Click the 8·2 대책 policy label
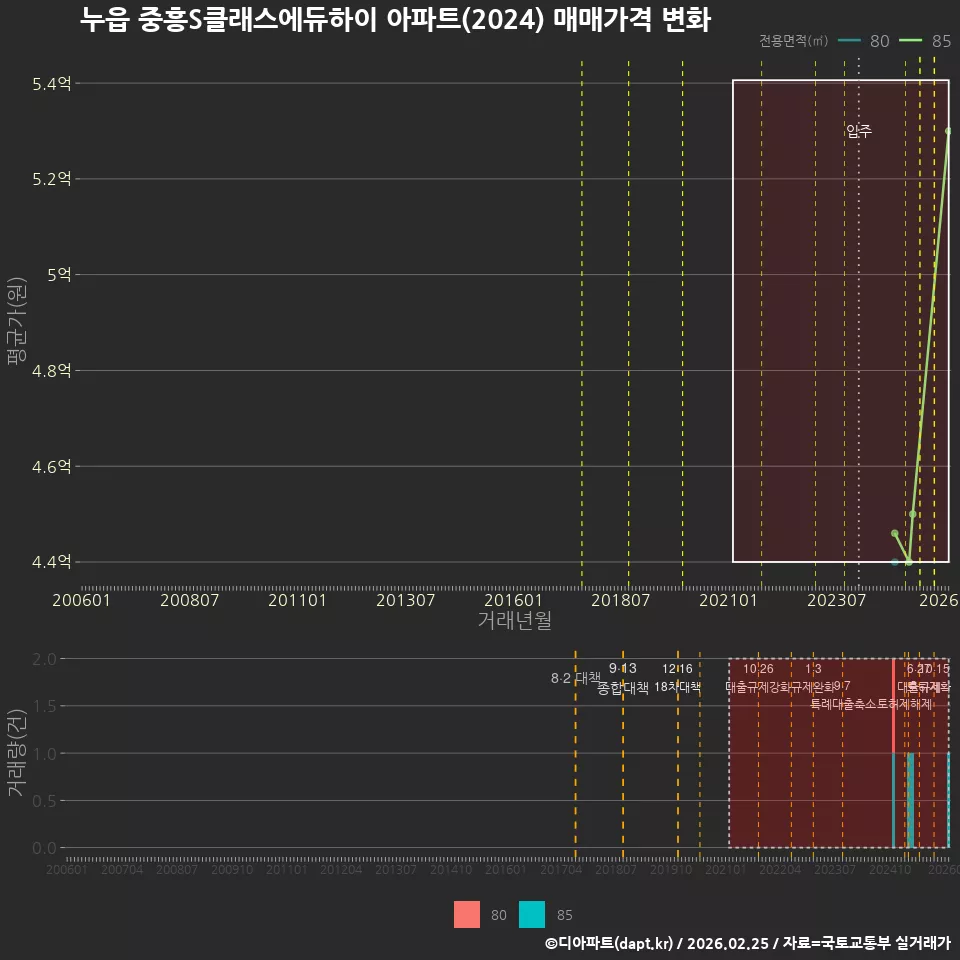Screen dimensions: 960x960 click(x=576, y=678)
